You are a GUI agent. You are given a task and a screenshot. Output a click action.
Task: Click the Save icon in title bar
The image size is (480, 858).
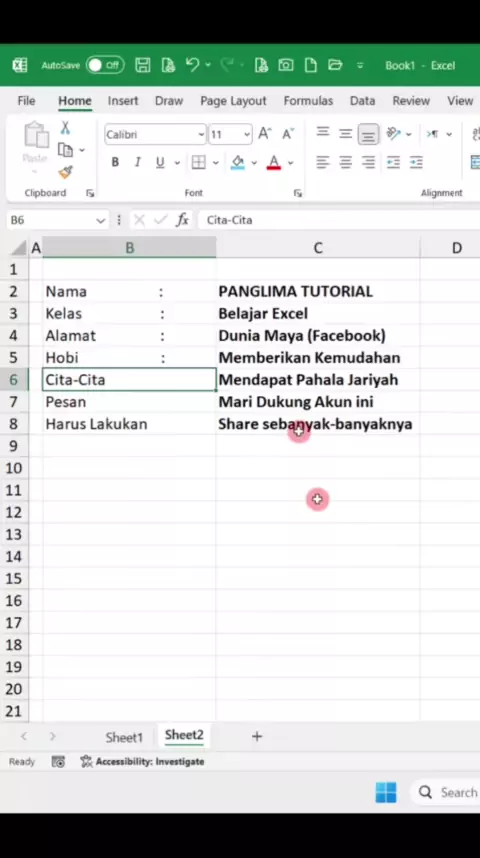pyautogui.click(x=143, y=66)
